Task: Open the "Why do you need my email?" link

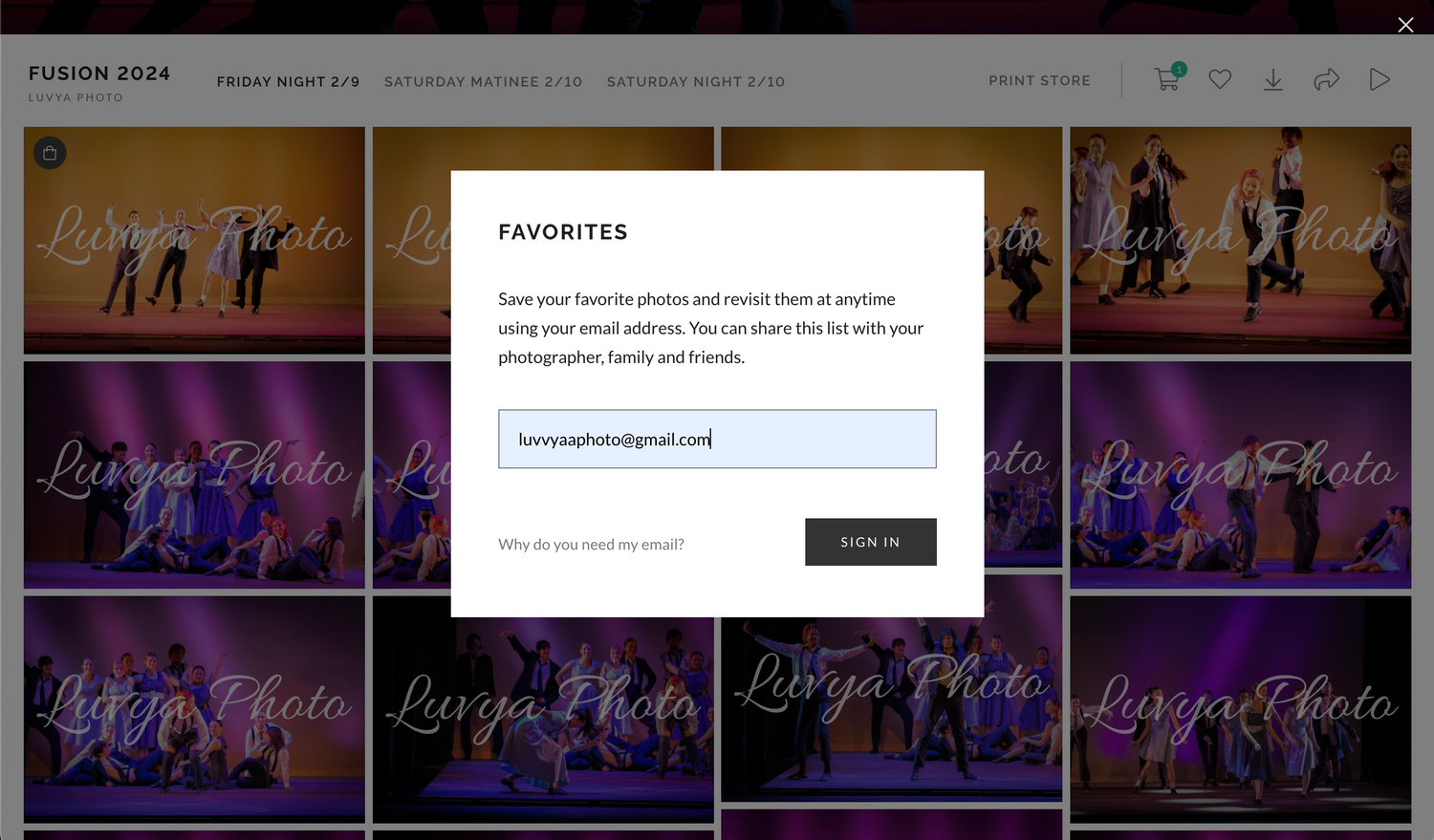Action: (x=591, y=545)
